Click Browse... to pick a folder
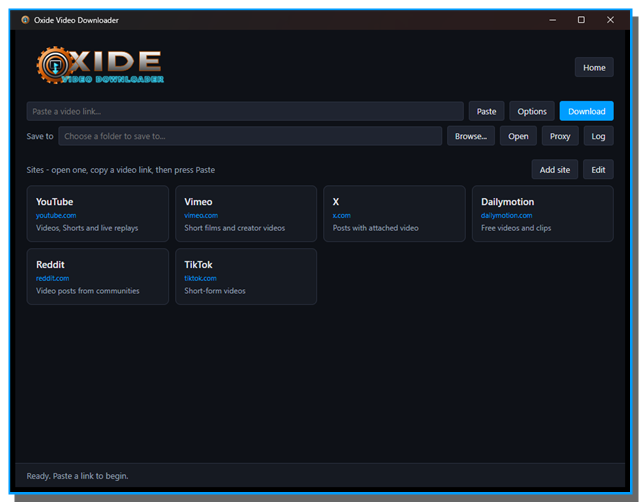The image size is (640, 502). (471, 136)
